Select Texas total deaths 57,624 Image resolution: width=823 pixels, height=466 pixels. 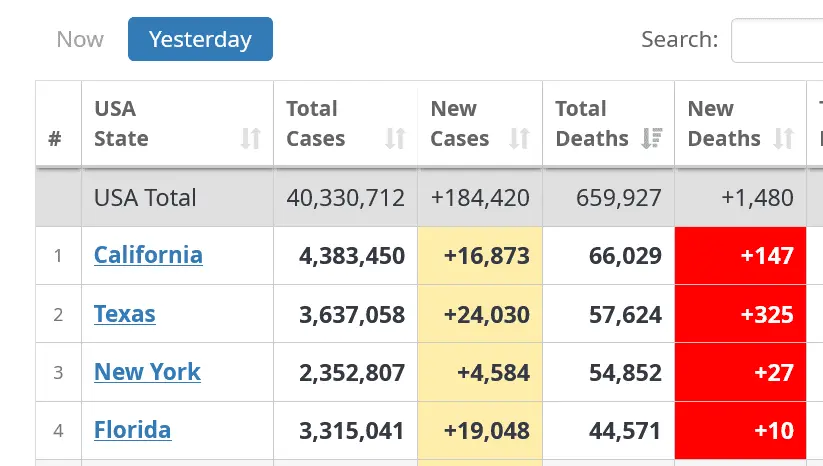coord(625,315)
